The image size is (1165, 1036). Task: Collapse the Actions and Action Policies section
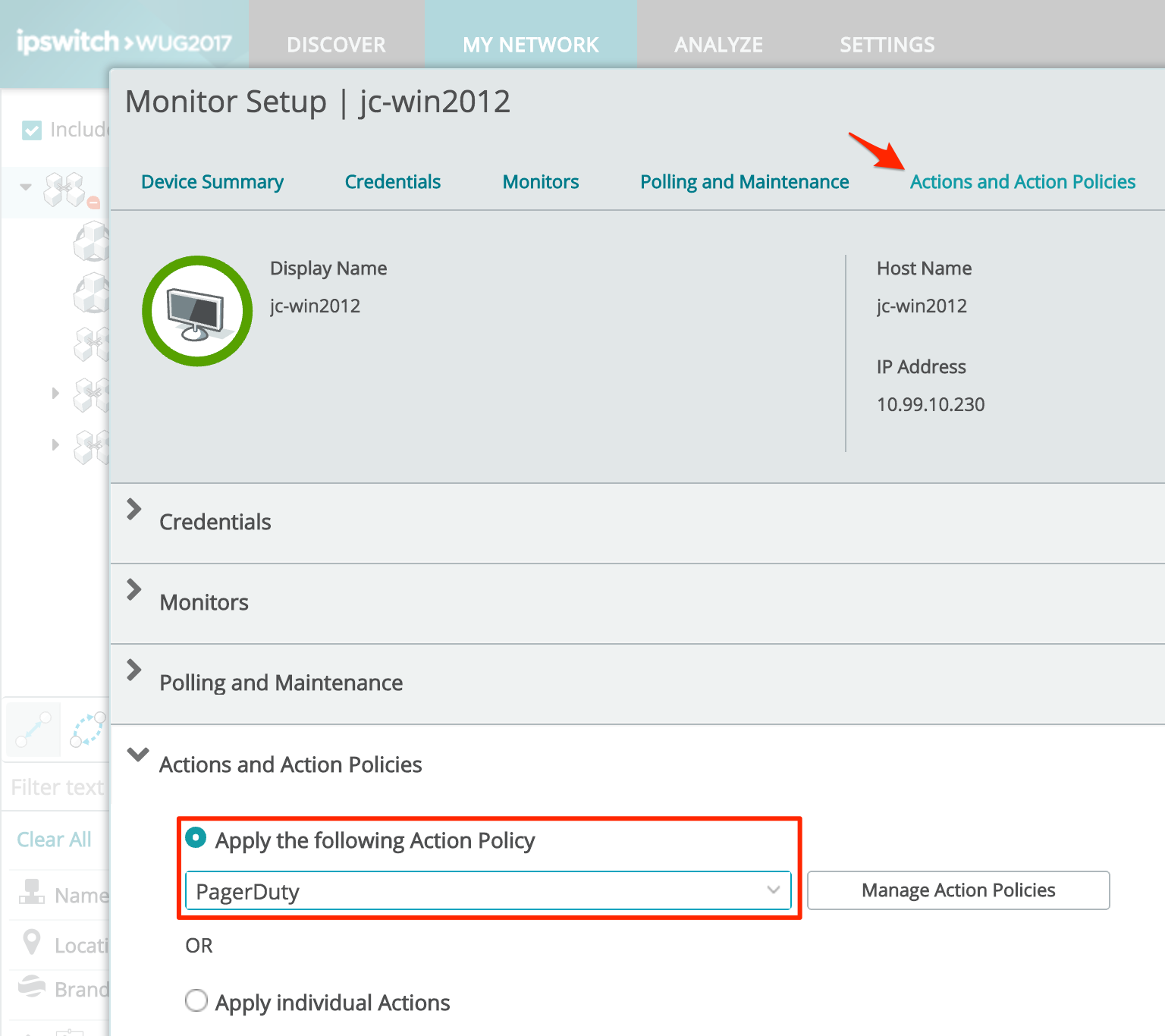pyautogui.click(x=137, y=755)
